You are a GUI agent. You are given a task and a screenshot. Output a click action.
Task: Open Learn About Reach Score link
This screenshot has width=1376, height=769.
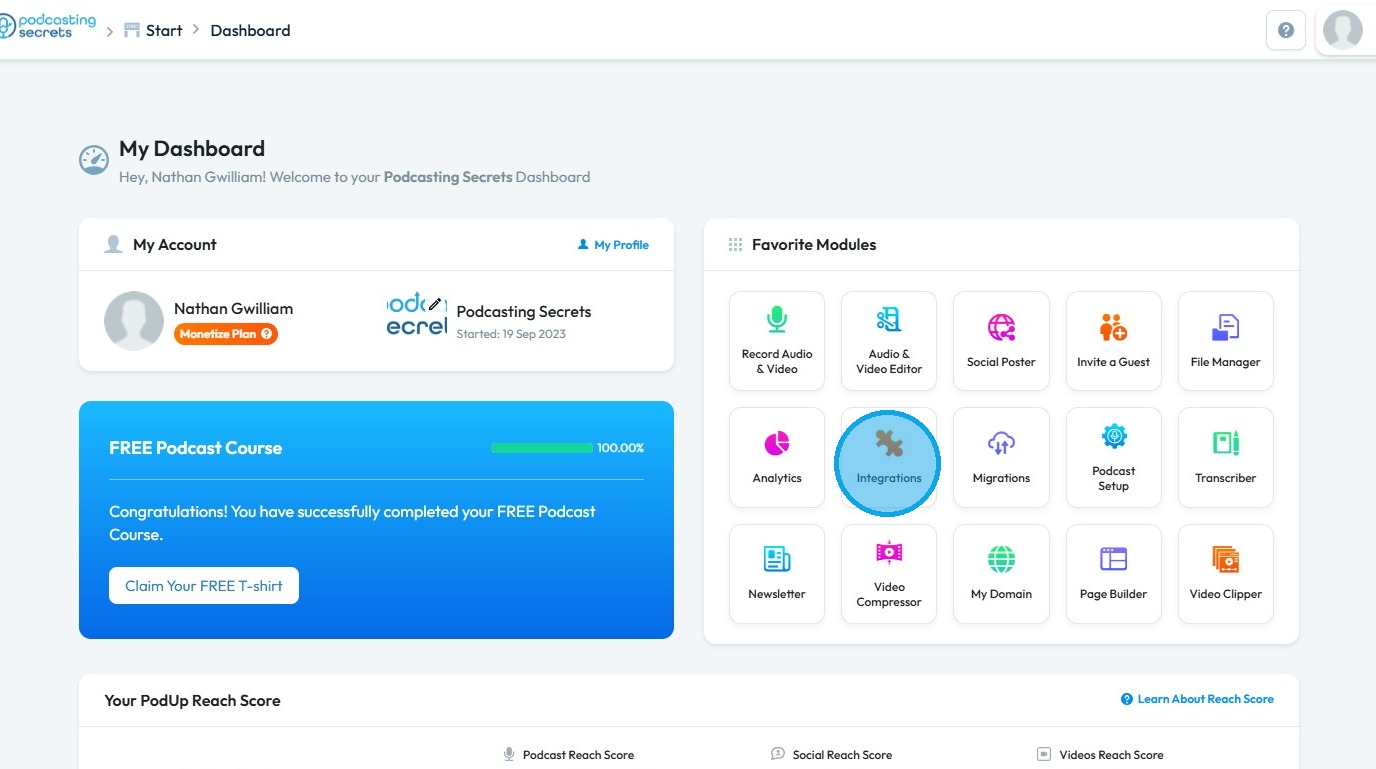click(1197, 699)
